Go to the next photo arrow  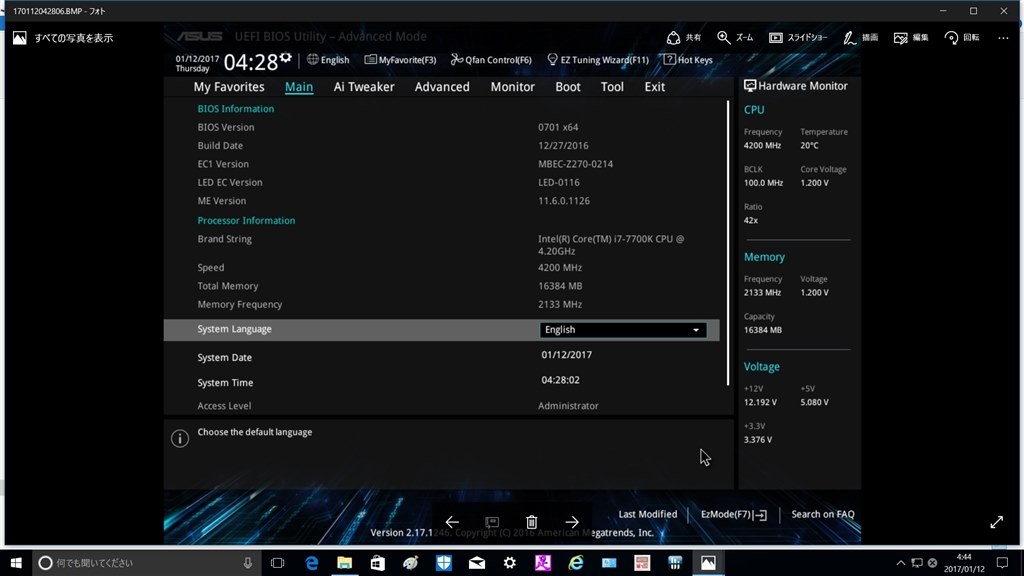point(571,521)
